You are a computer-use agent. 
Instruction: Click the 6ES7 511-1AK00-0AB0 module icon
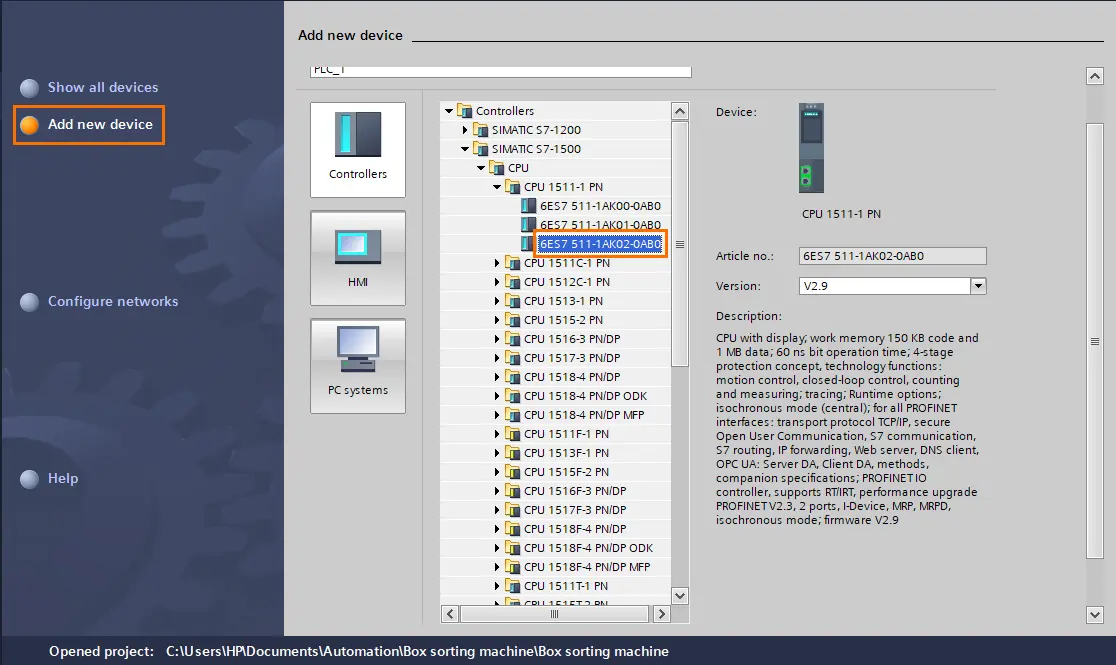click(528, 206)
